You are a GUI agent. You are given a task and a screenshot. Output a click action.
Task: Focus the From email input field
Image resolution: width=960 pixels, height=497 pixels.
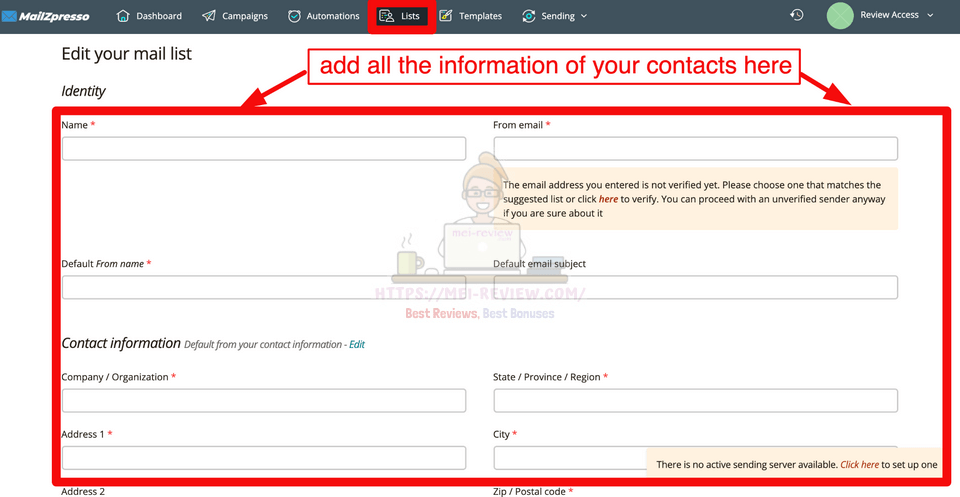[x=695, y=149]
